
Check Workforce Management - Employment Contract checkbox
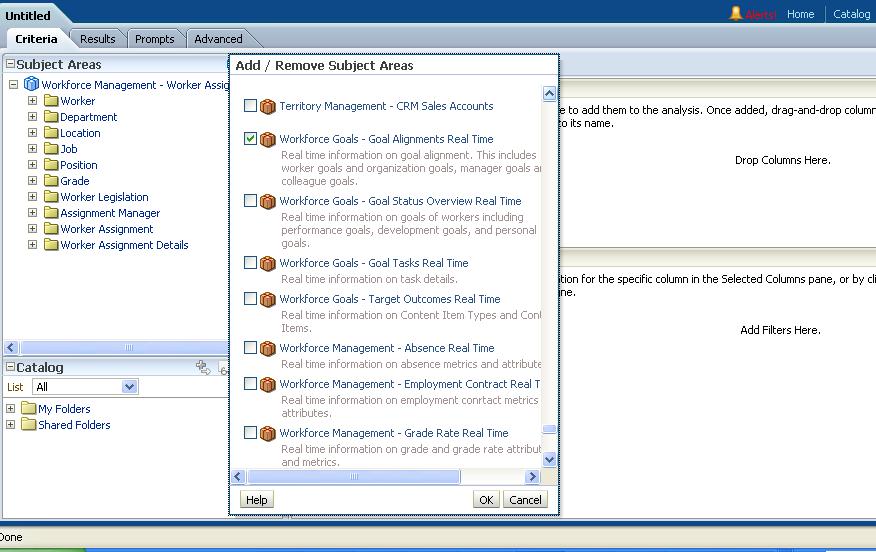click(x=250, y=383)
